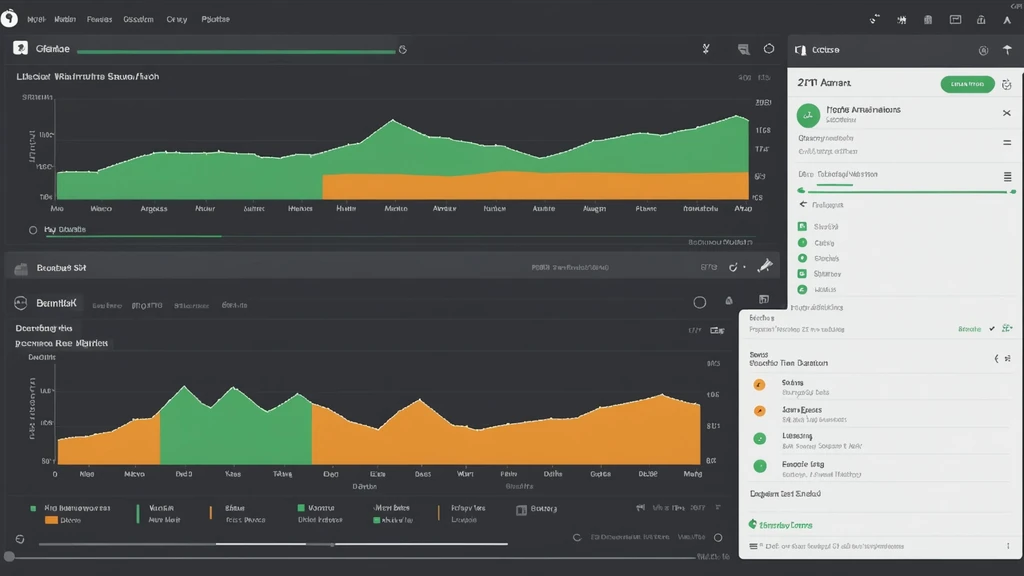Click the gray scrubber knob at bottom-left

[9, 557]
